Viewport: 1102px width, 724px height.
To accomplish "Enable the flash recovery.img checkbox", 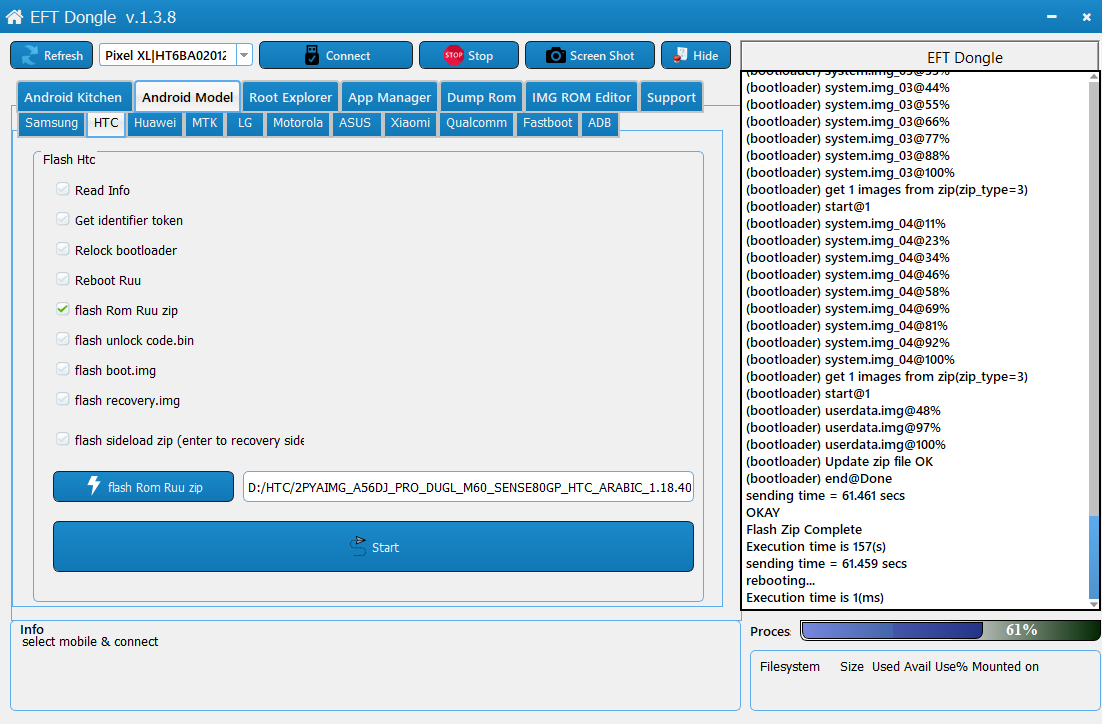I will tap(63, 399).
